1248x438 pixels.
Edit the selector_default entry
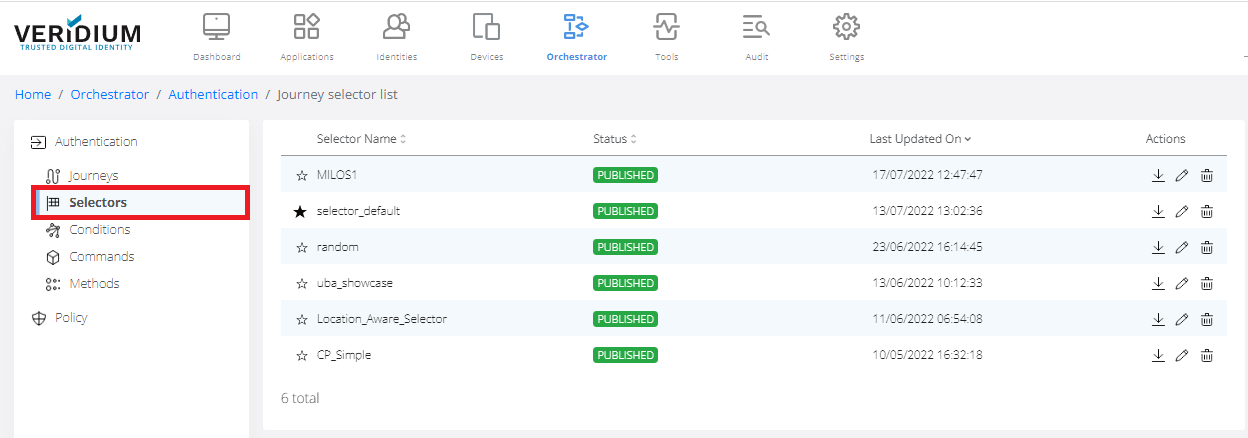click(1182, 211)
